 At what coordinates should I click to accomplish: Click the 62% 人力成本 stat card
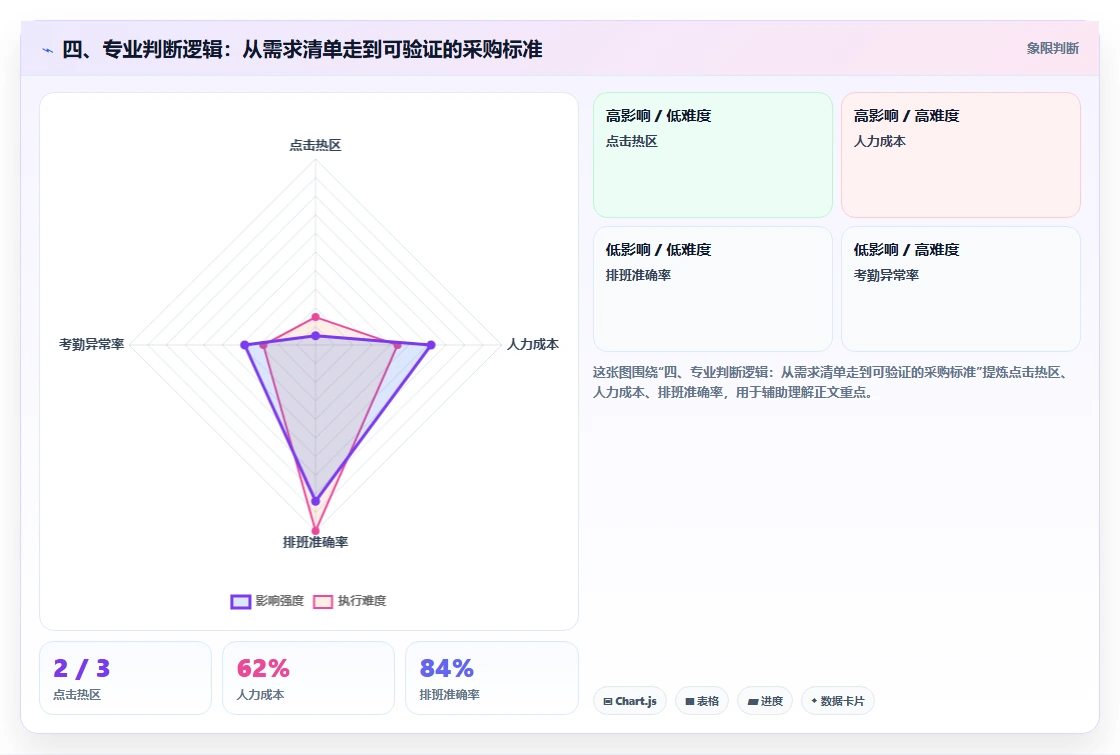pos(309,678)
